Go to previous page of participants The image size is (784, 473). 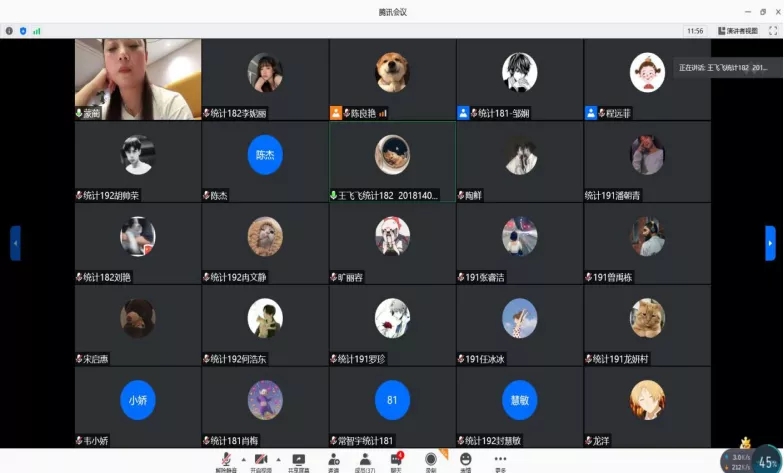15,243
